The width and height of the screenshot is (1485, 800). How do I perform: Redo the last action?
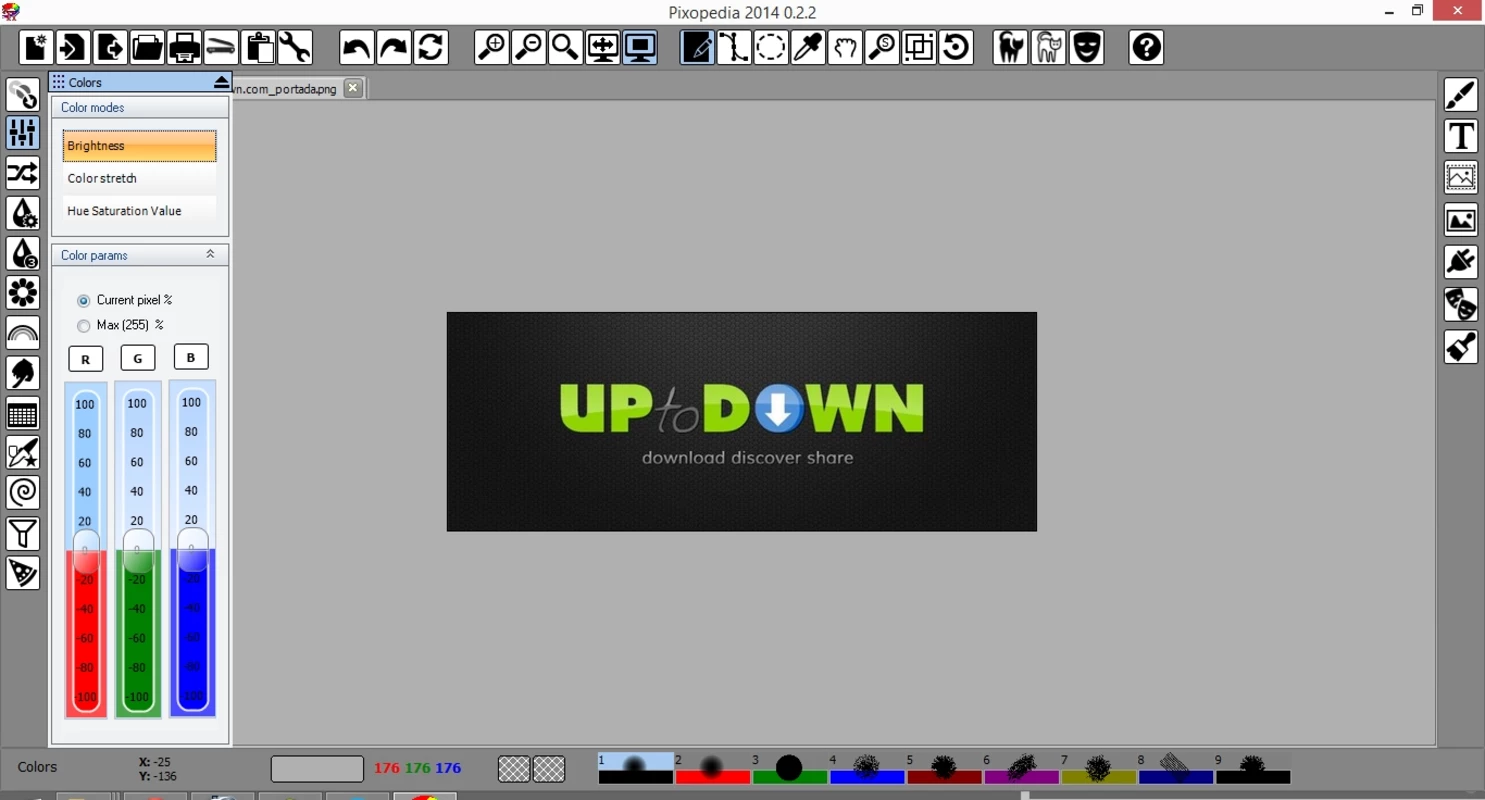point(394,47)
